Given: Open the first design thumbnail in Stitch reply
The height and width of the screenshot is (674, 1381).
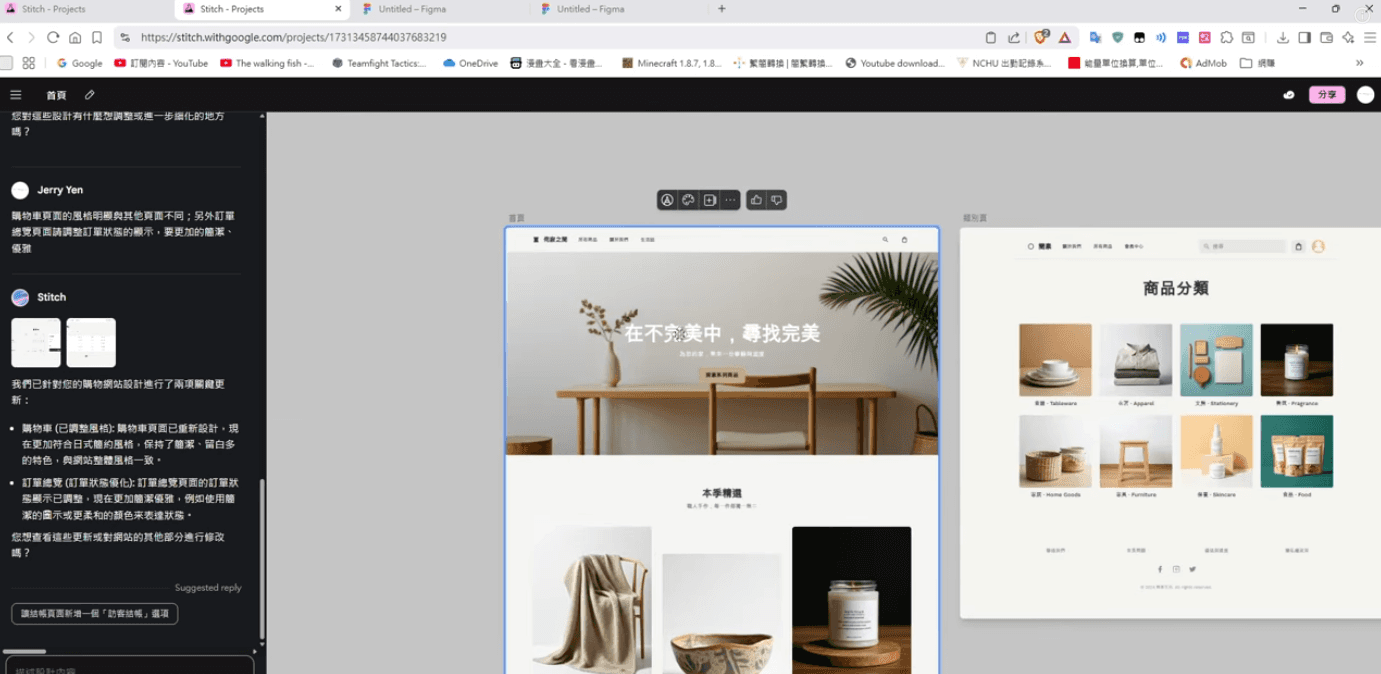Looking at the screenshot, I should (x=36, y=343).
